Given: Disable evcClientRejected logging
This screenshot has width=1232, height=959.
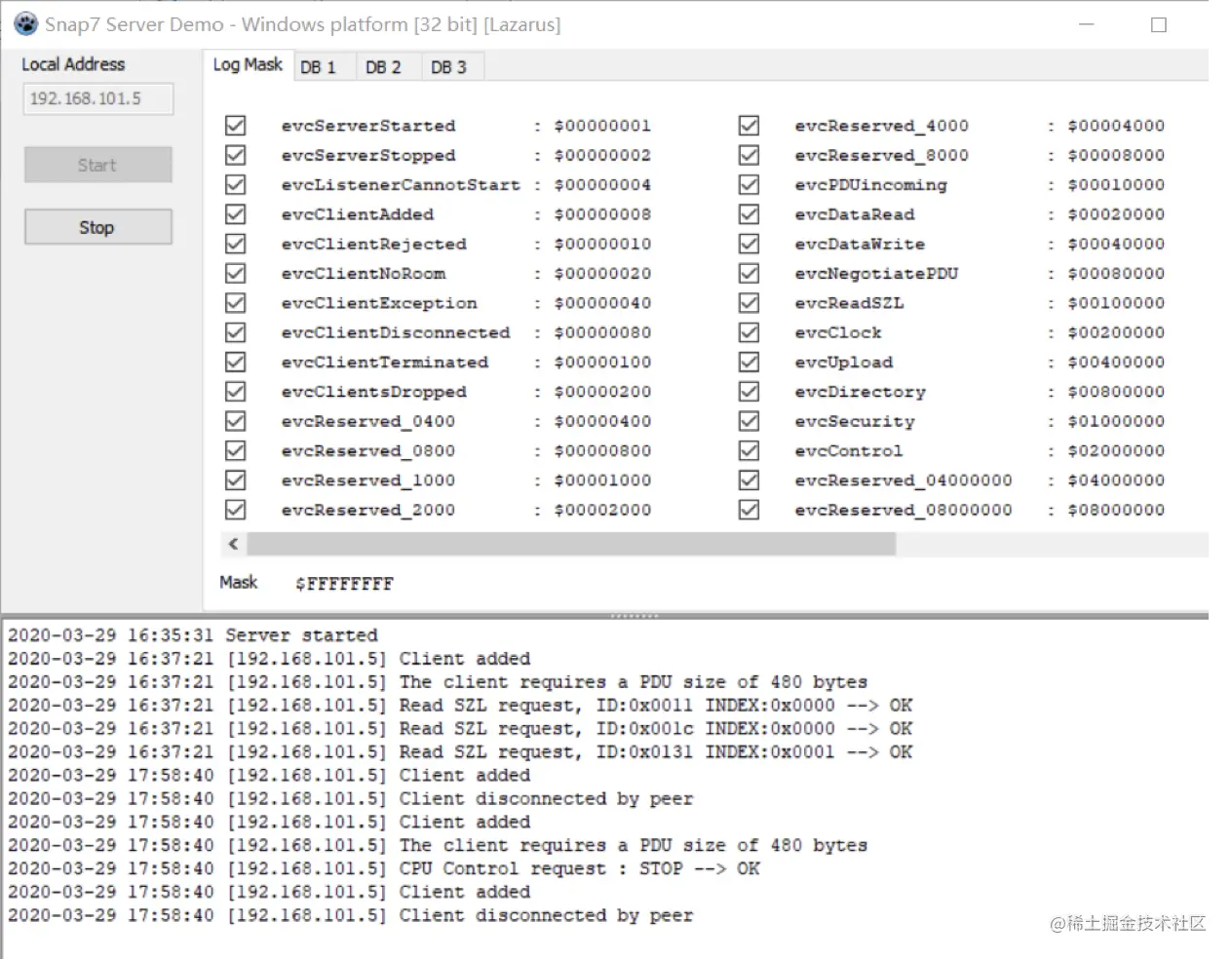Looking at the screenshot, I should click(235, 244).
